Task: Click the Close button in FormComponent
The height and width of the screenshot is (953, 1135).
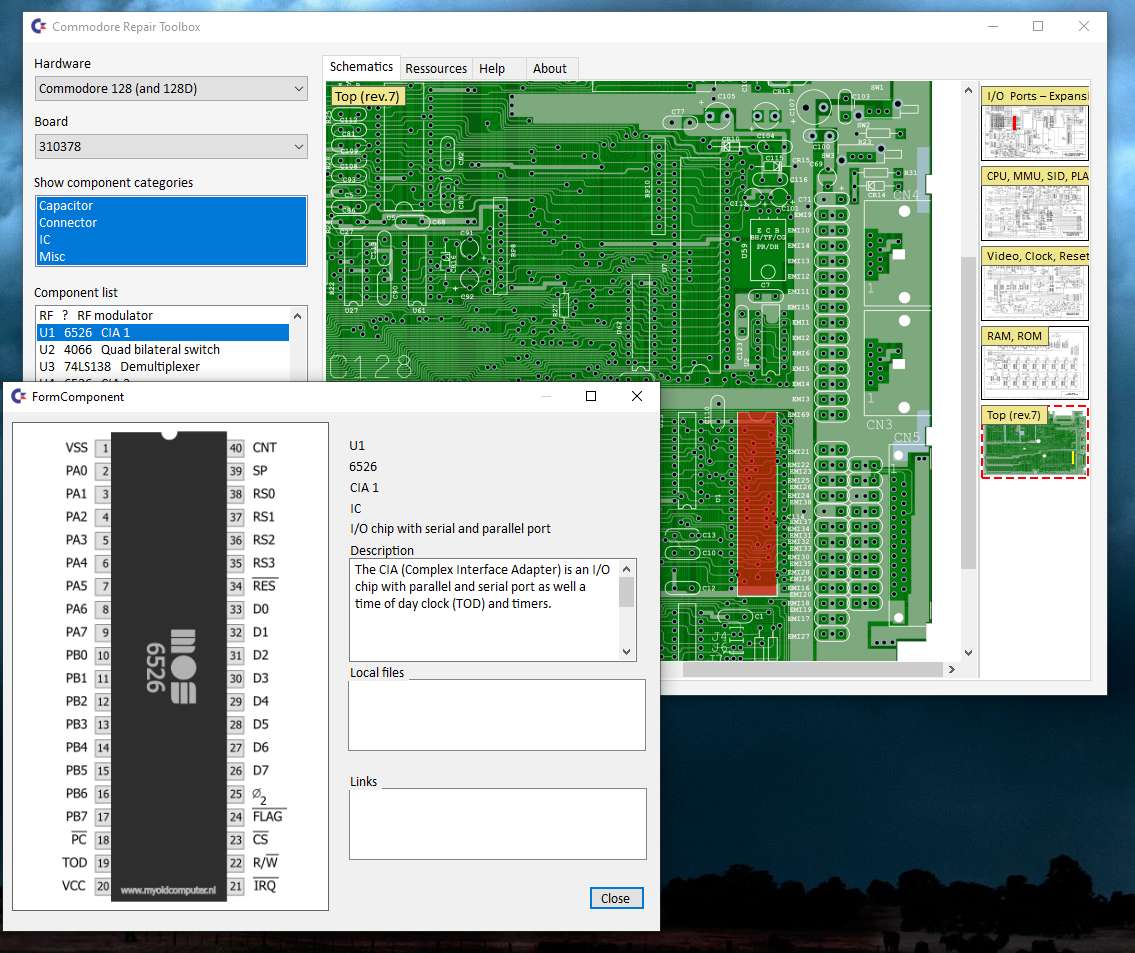Action: (616, 898)
